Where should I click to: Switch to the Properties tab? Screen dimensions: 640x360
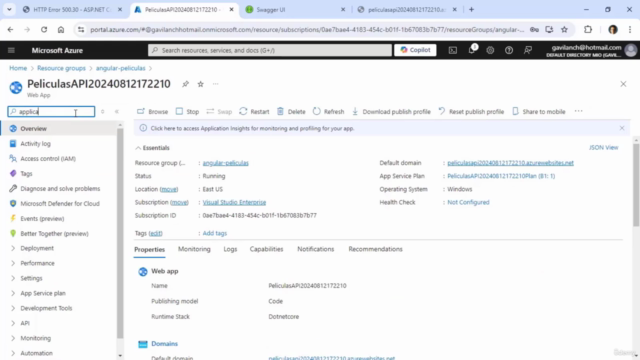click(149, 249)
